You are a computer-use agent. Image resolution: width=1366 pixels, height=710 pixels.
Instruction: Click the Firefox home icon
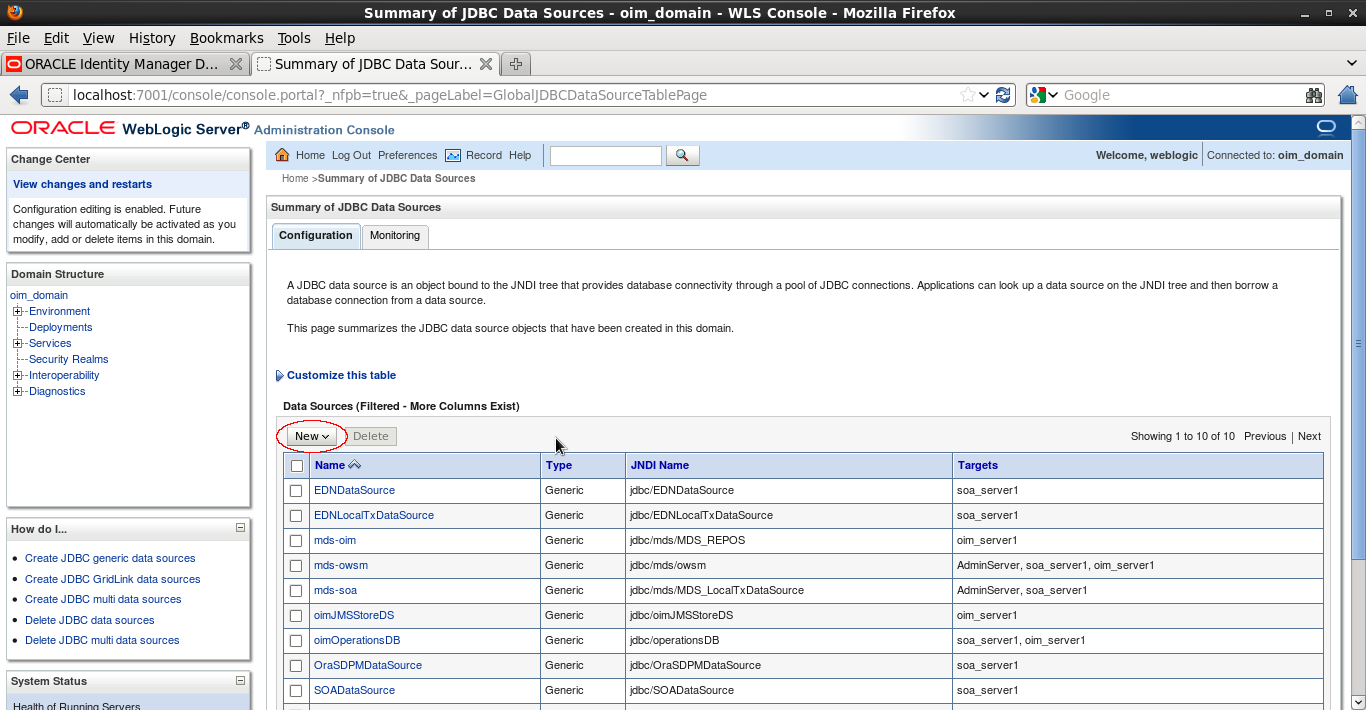click(1348, 94)
